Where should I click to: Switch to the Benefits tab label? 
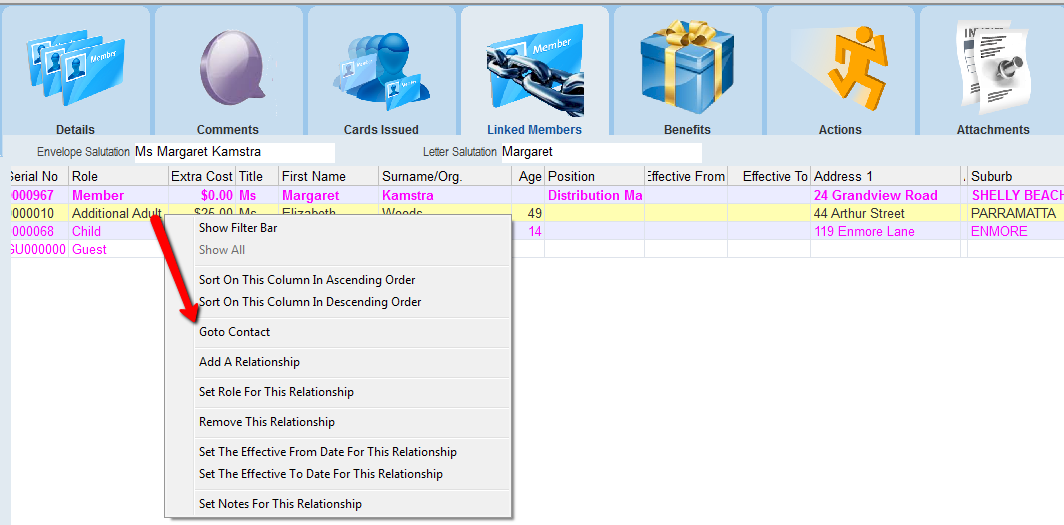(x=687, y=130)
